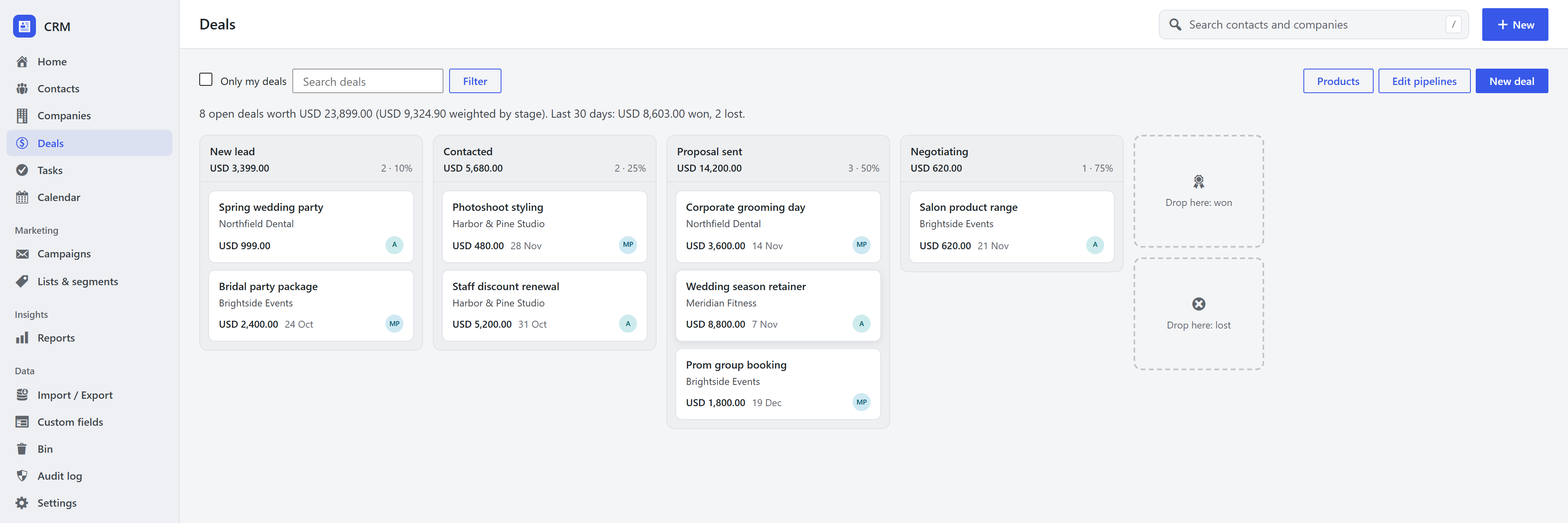Screen dimensions: 1568x523
Task: Select Tasks in the sidebar
Action: 89,170
